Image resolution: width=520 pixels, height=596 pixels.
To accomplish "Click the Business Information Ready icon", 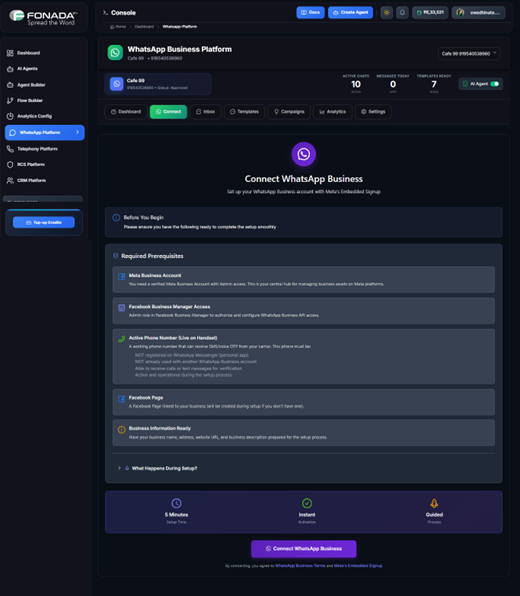I will tap(122, 430).
